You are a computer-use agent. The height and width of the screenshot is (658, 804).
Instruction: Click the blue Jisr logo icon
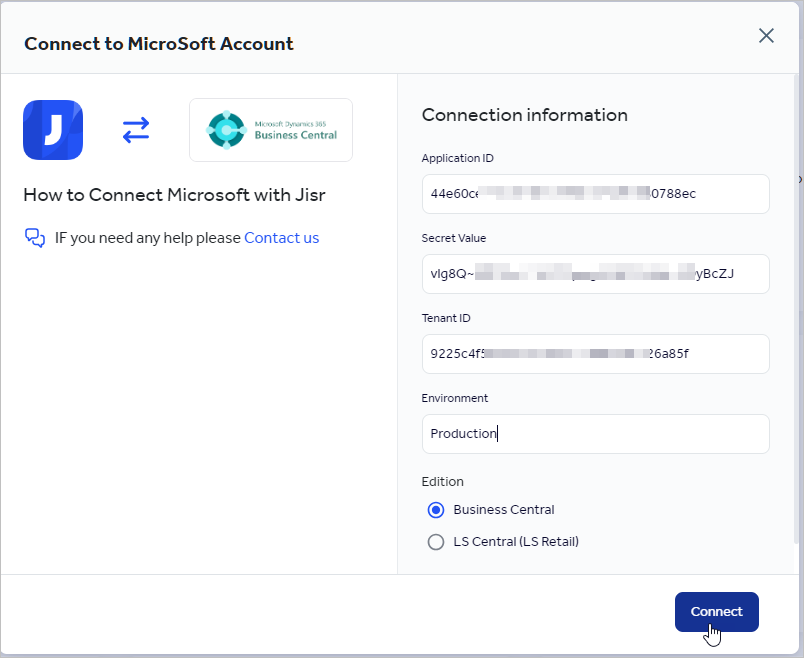click(53, 130)
